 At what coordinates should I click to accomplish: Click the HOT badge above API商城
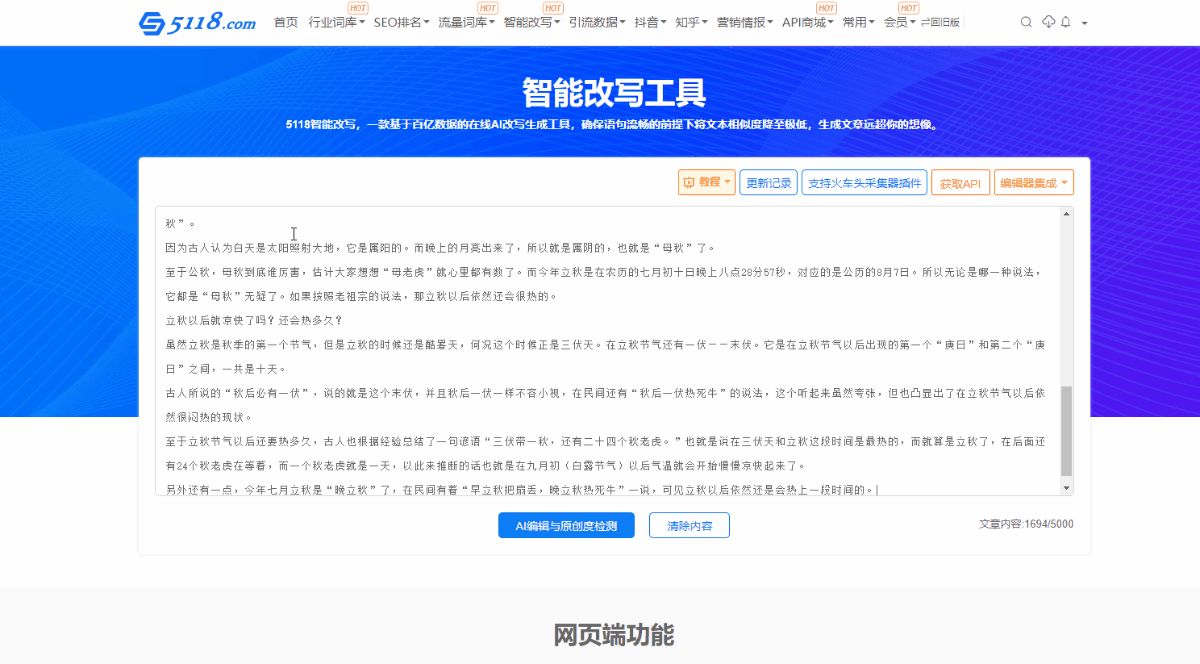(826, 8)
